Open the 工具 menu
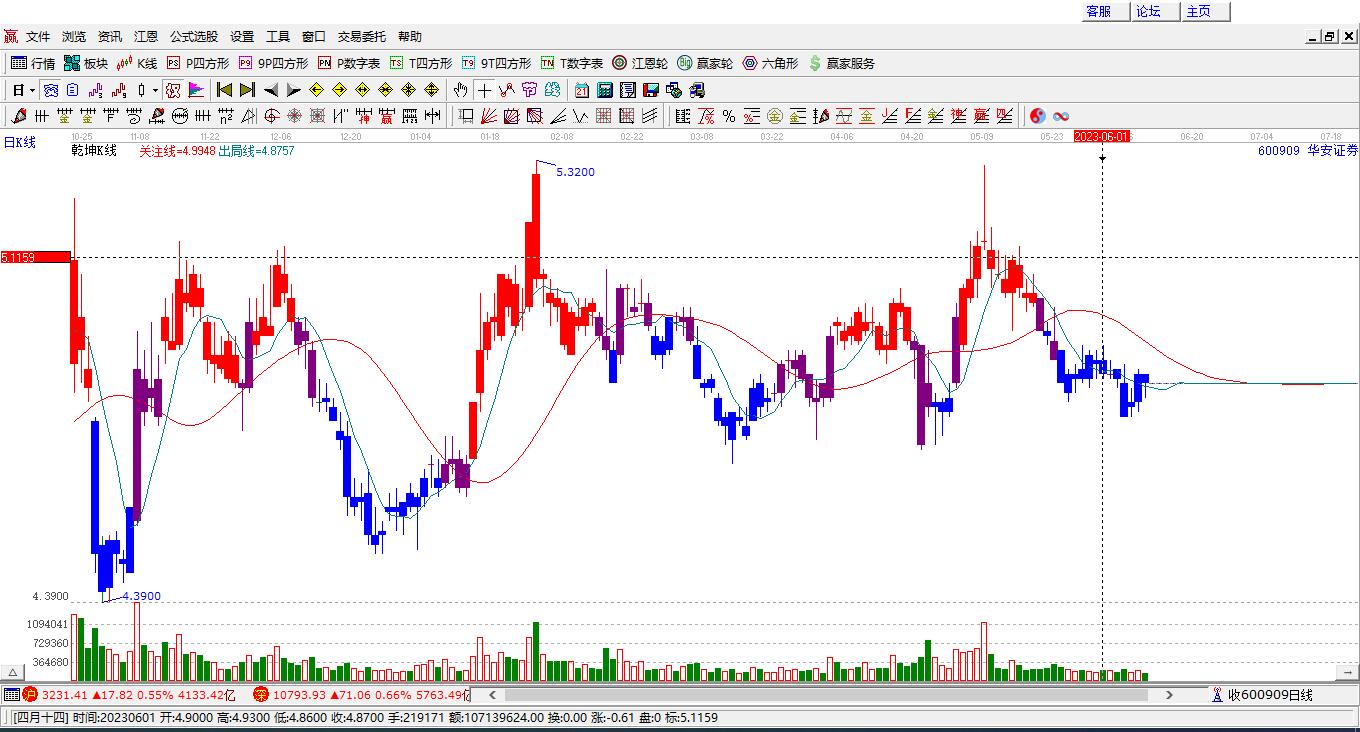This screenshot has height=732, width=1360. coord(278,37)
